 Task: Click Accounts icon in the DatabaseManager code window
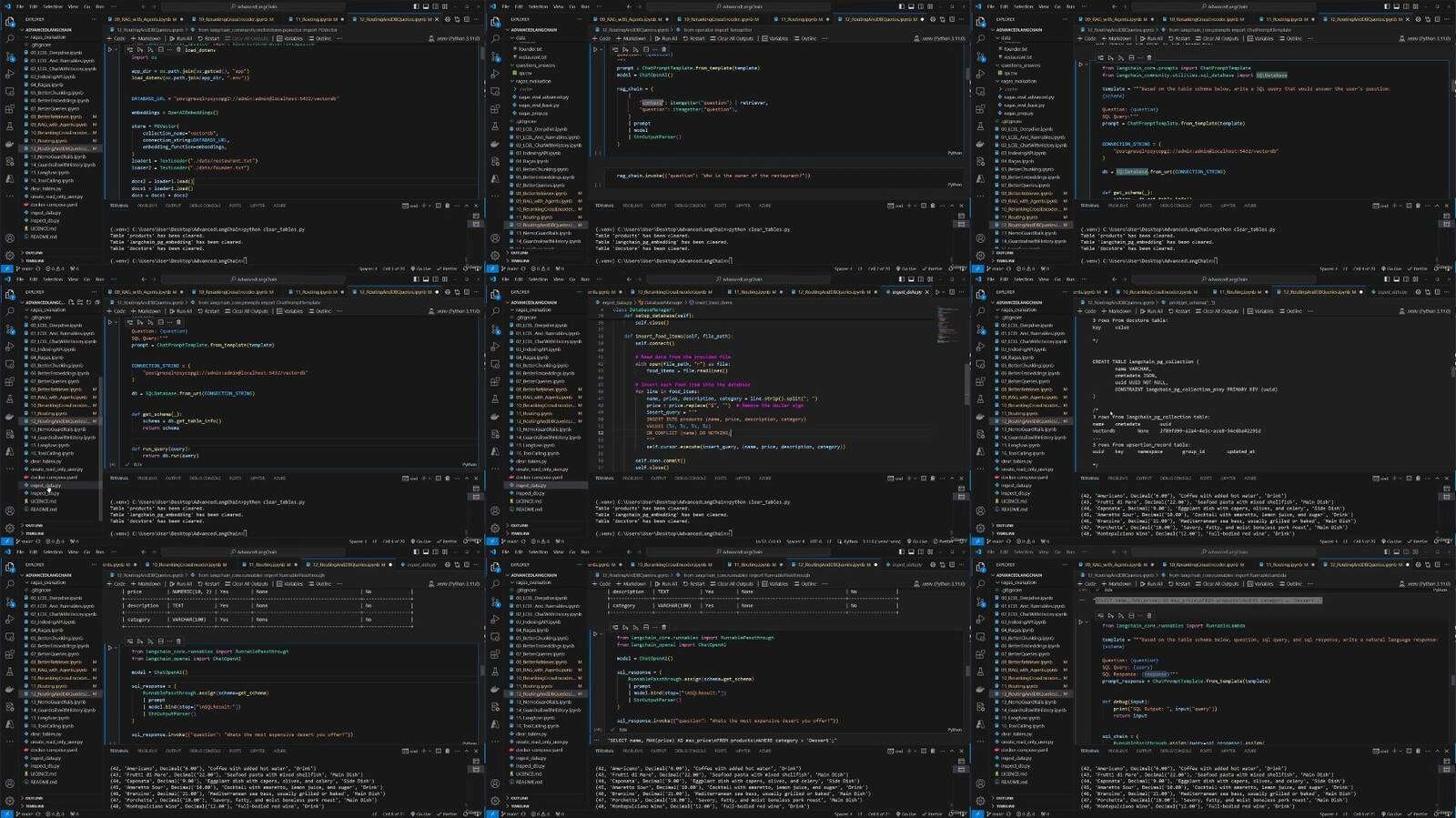[x=495, y=511]
